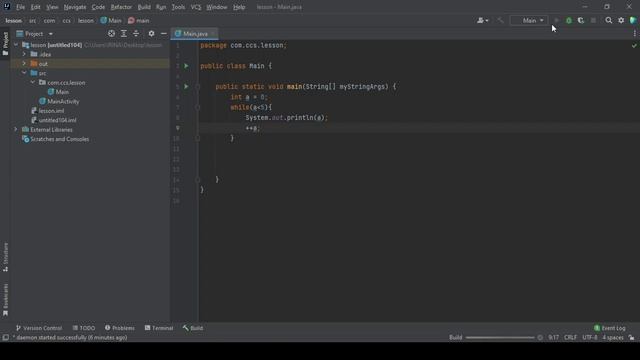The height and width of the screenshot is (360, 640).
Task: Click fold marker on the while line
Action: tap(198, 107)
